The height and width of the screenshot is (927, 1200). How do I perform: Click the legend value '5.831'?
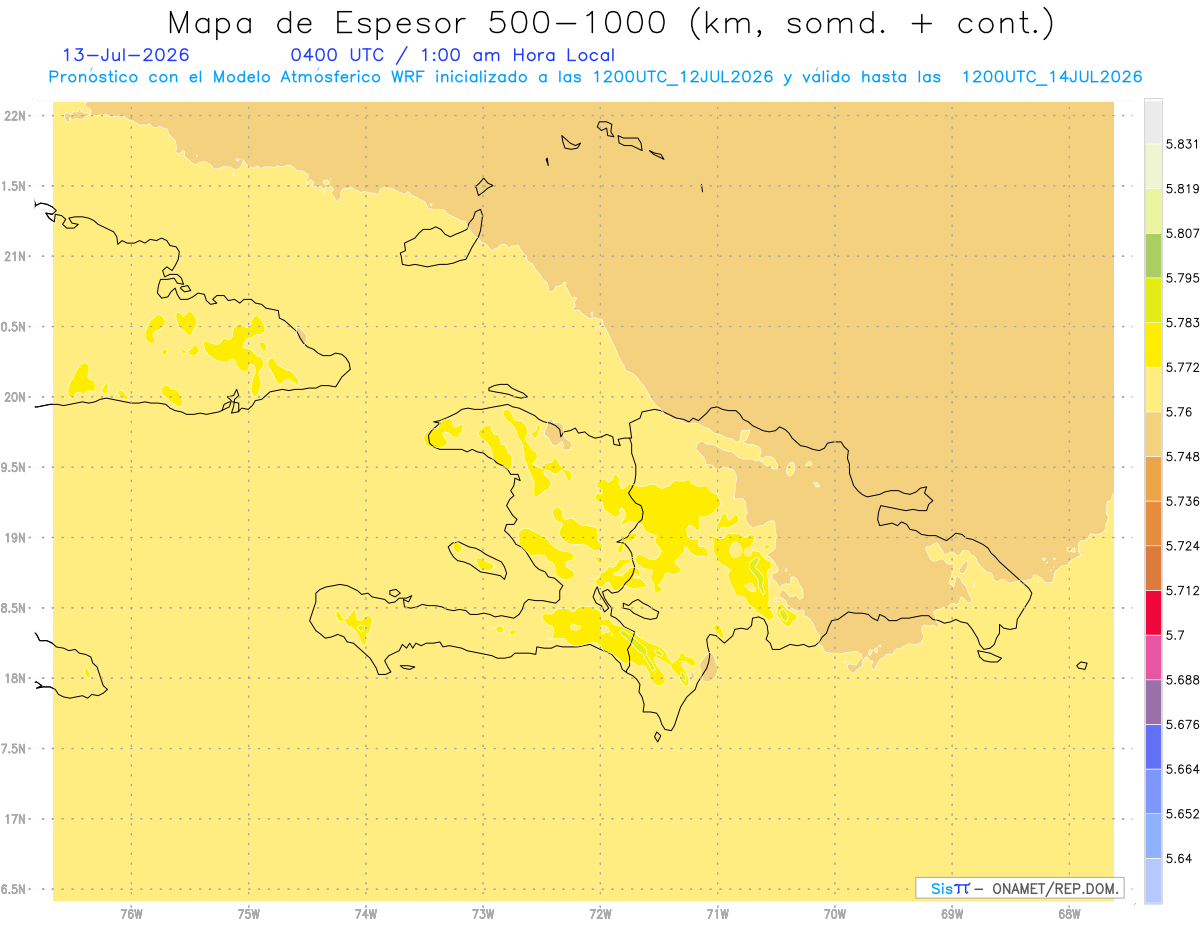click(1183, 144)
